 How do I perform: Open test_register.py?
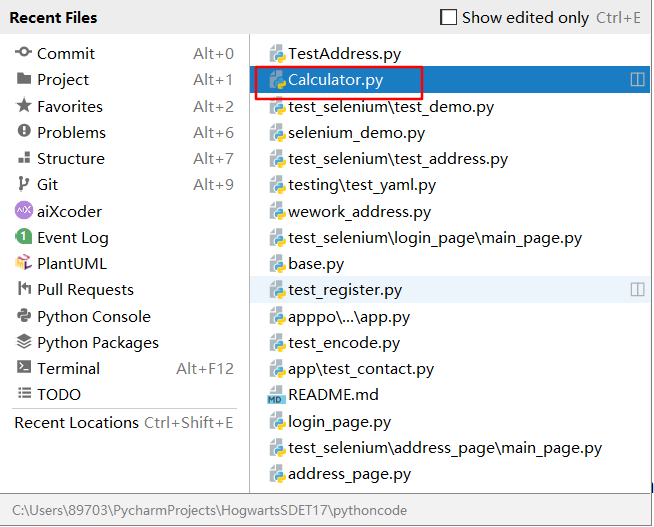tap(450, 289)
